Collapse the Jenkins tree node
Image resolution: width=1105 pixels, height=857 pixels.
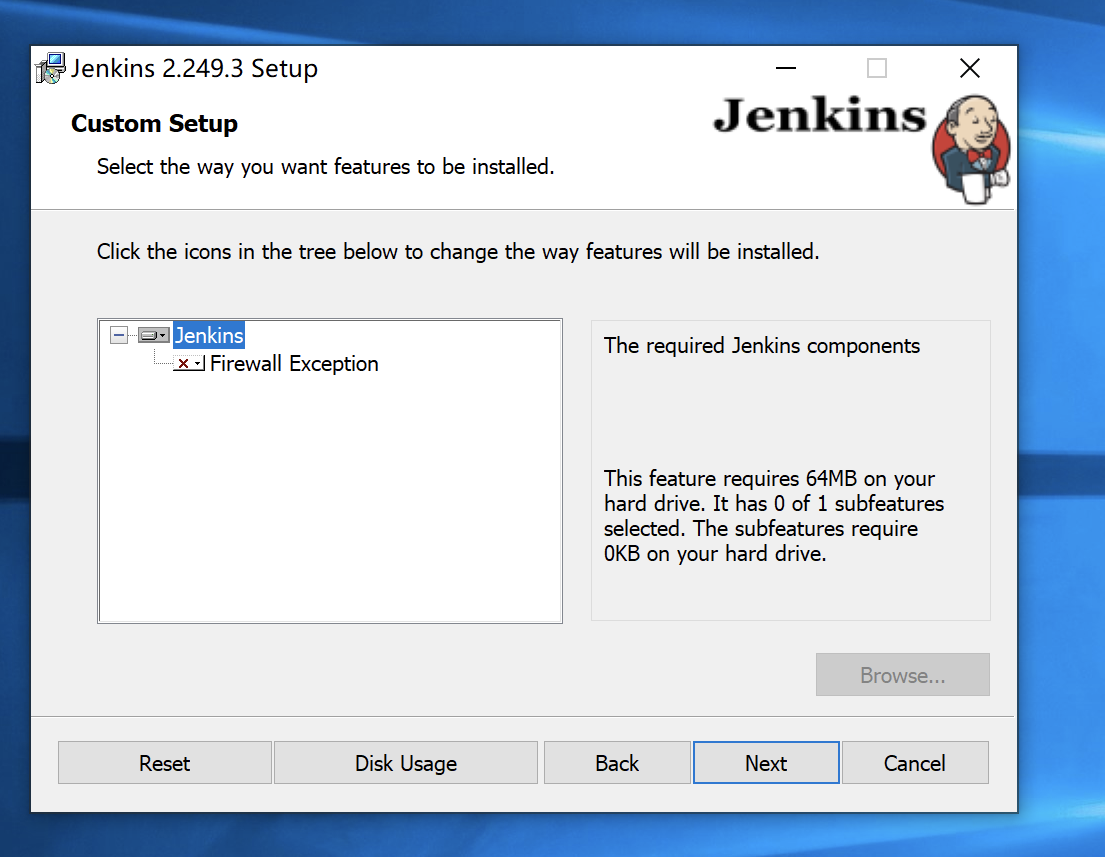pos(119,335)
